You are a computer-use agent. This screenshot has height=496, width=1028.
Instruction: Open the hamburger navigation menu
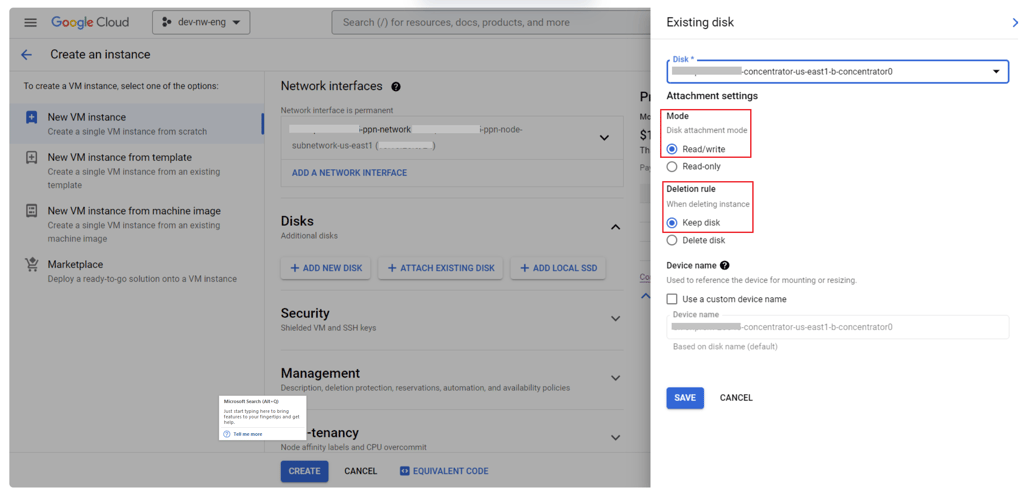pos(30,22)
